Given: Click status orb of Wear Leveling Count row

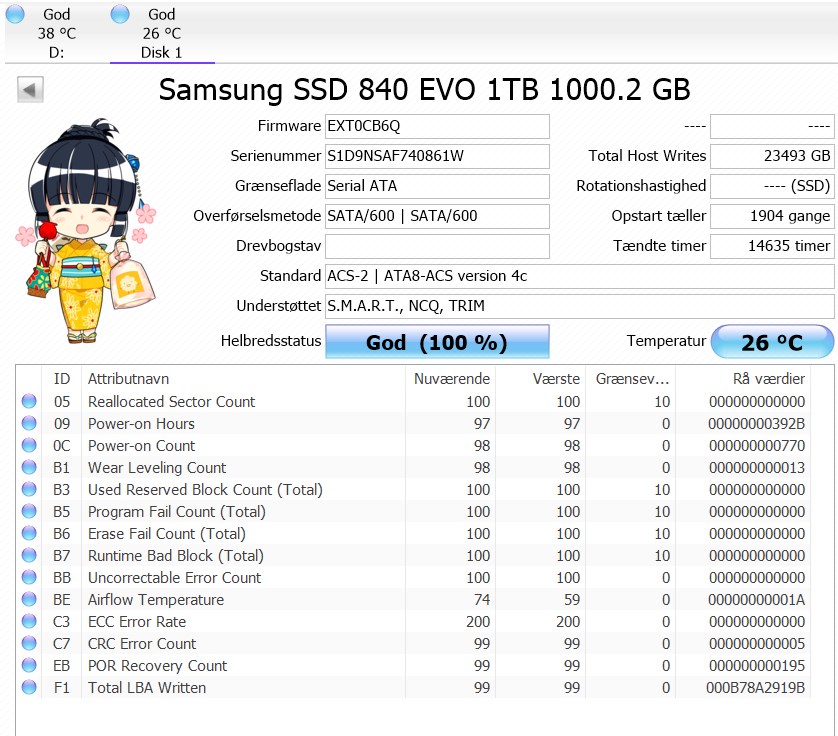Looking at the screenshot, I should (x=29, y=467).
